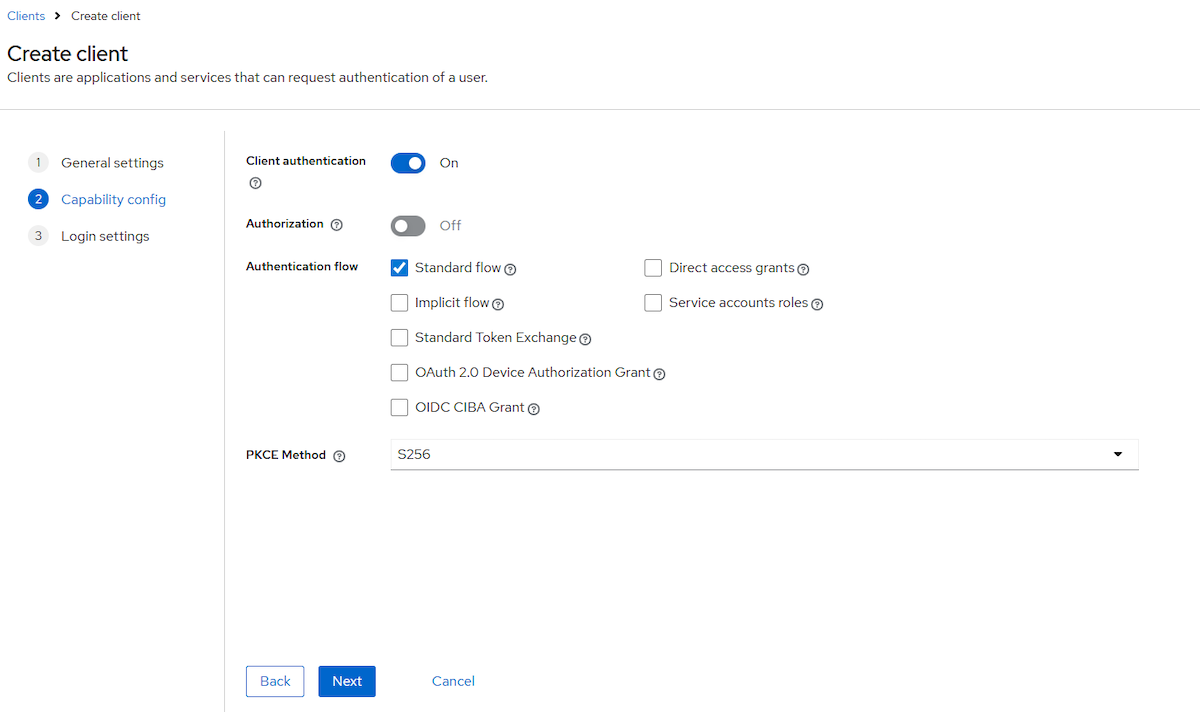Viewport: 1200px width, 712px height.
Task: Click the Next button
Action: coord(347,681)
